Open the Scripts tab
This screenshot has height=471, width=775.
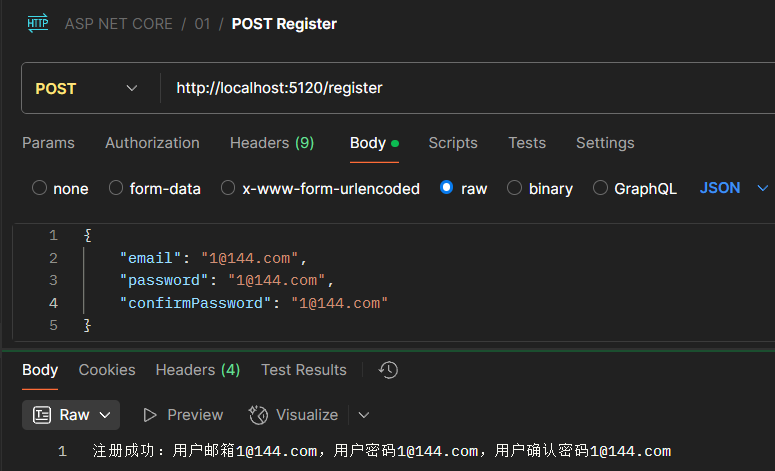453,143
